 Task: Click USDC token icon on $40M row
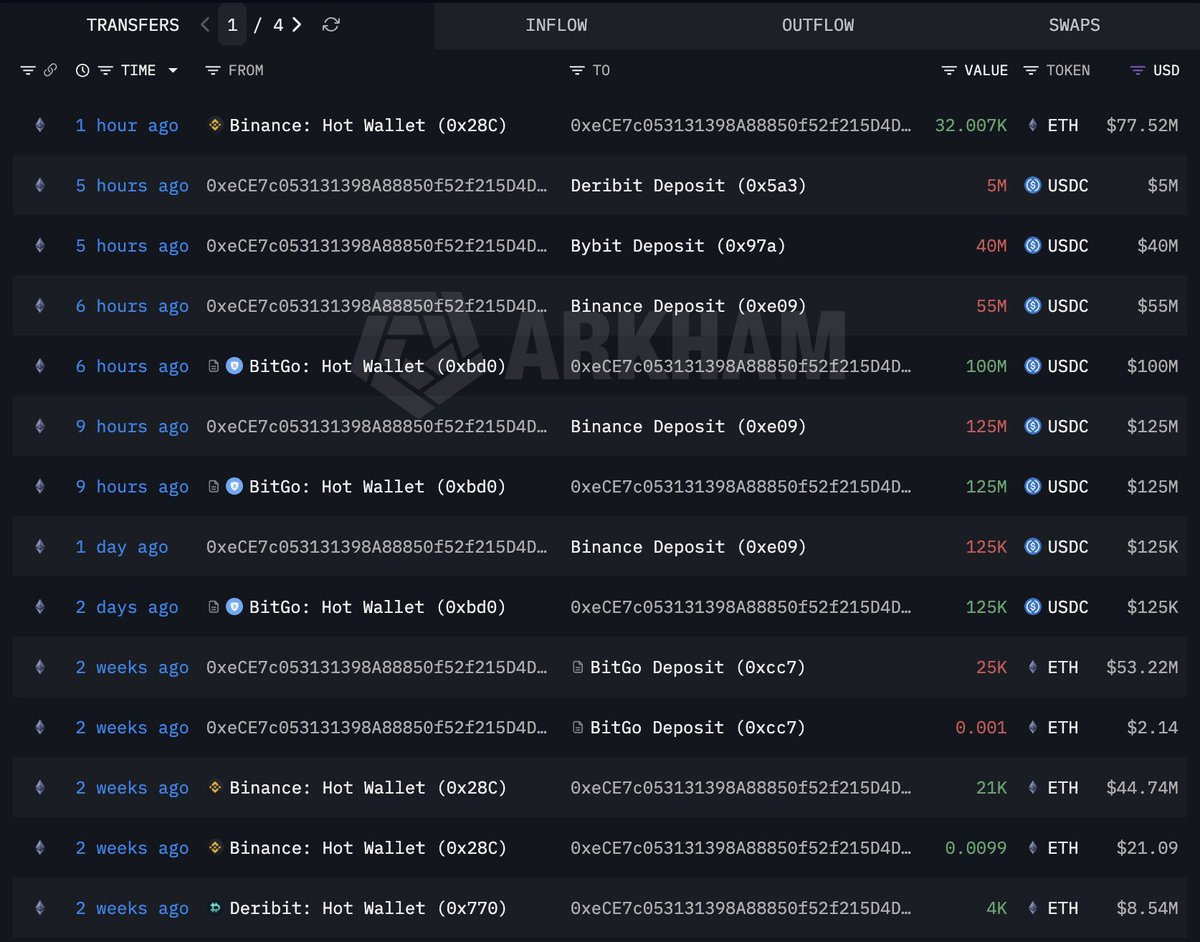tap(1033, 245)
